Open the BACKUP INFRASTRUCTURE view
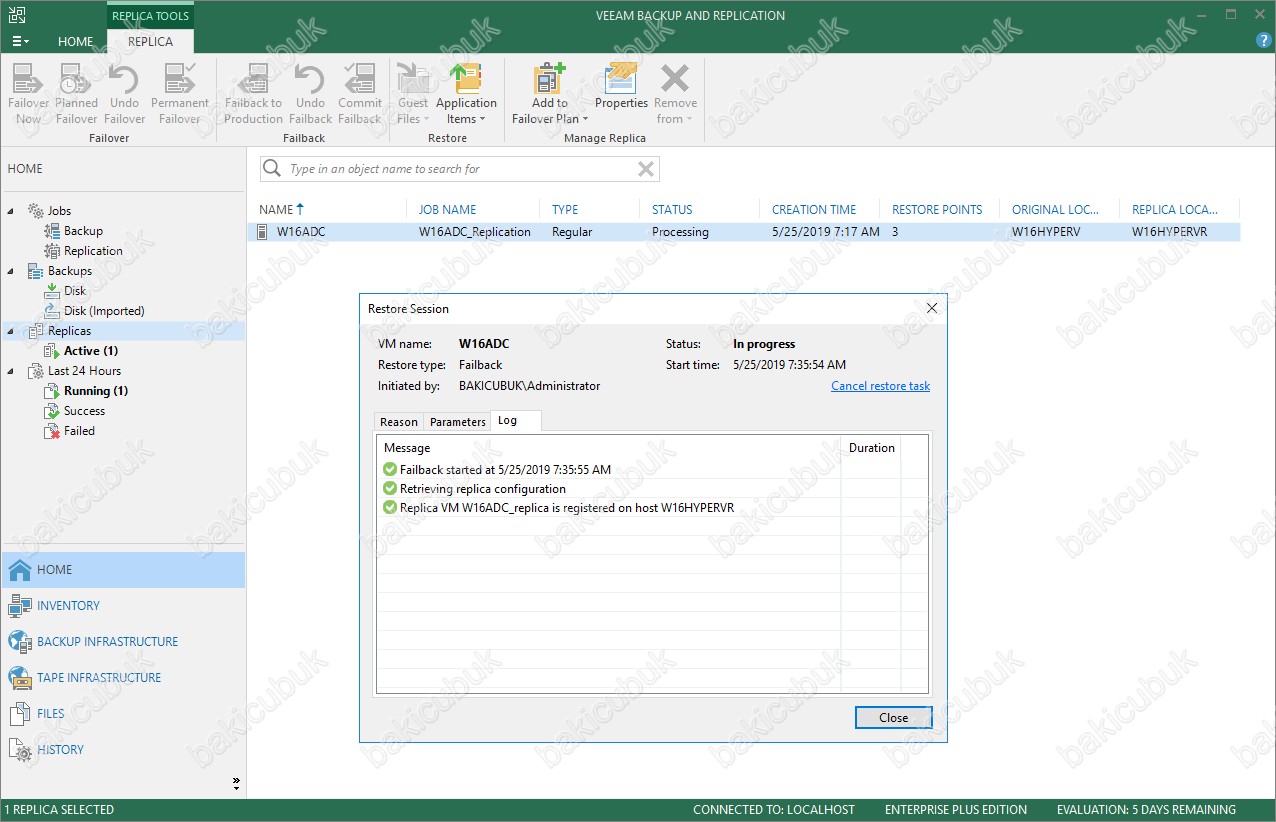Screen dimensions: 1276x822 [123, 642]
